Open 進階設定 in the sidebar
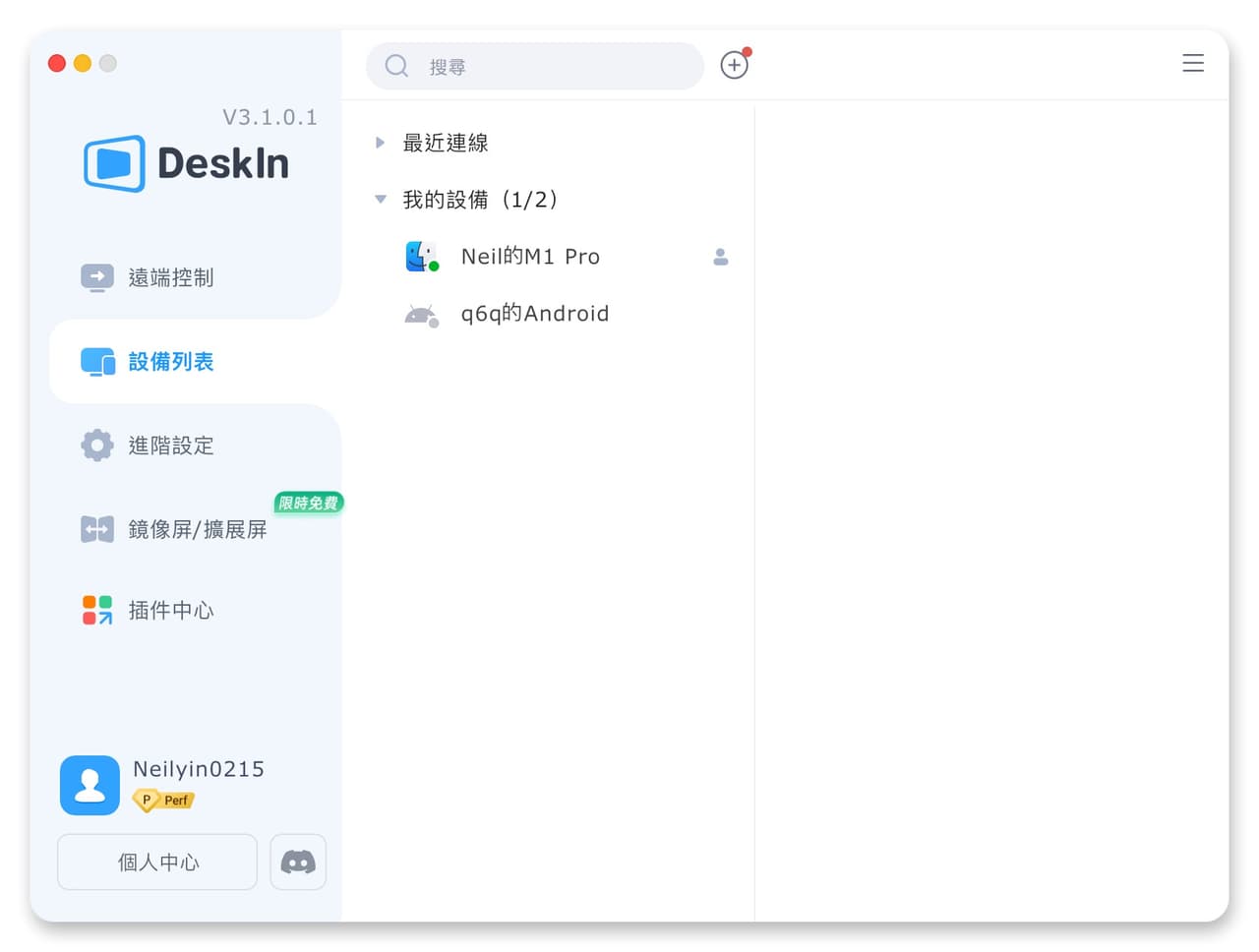This screenshot has height=952, width=1259. tap(148, 446)
